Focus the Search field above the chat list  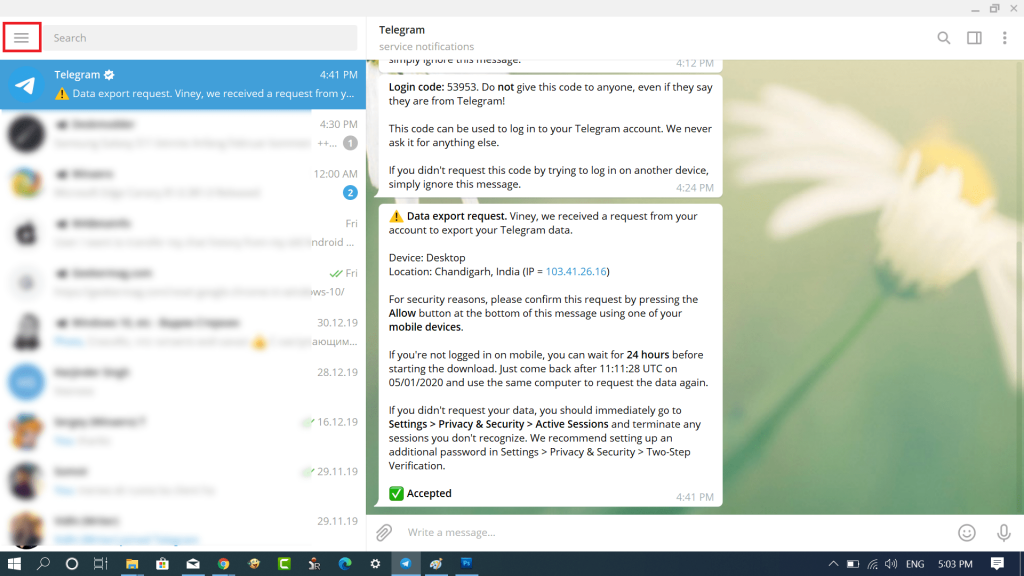tap(200, 38)
